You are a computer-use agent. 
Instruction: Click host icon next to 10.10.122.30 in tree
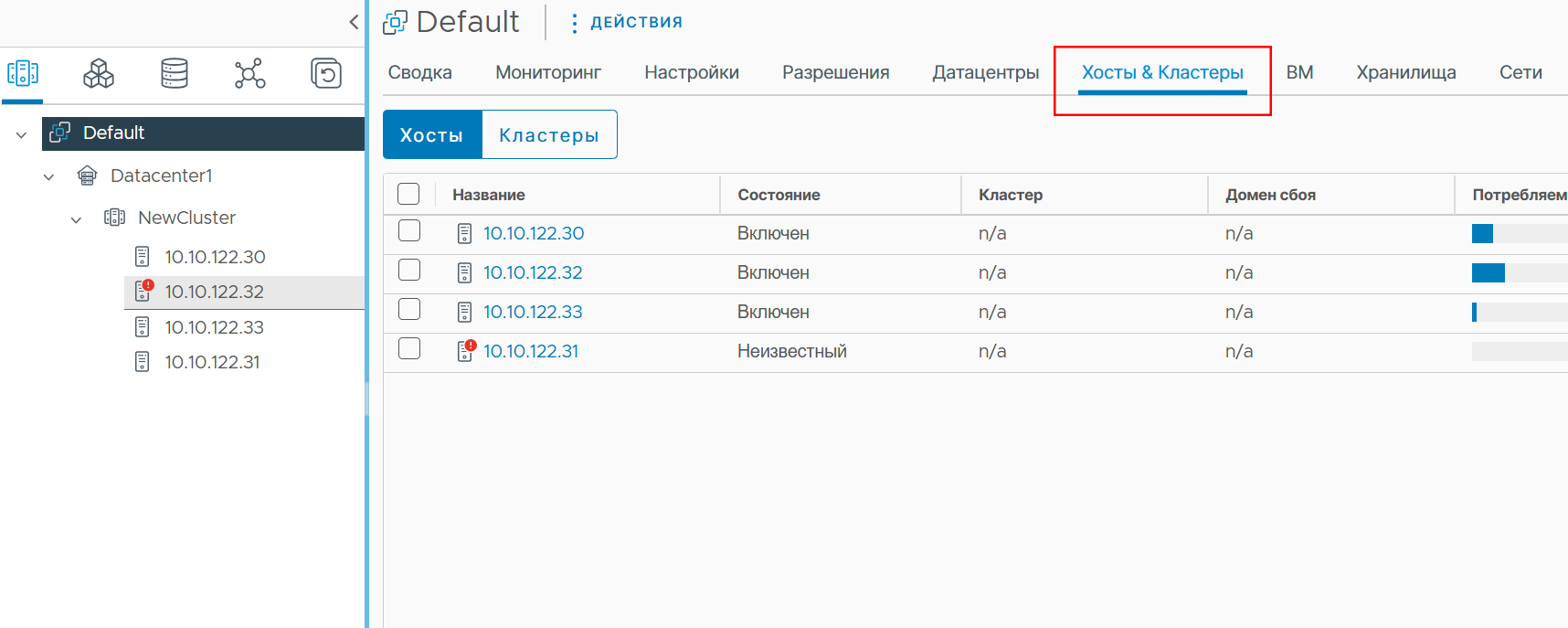[x=142, y=257]
